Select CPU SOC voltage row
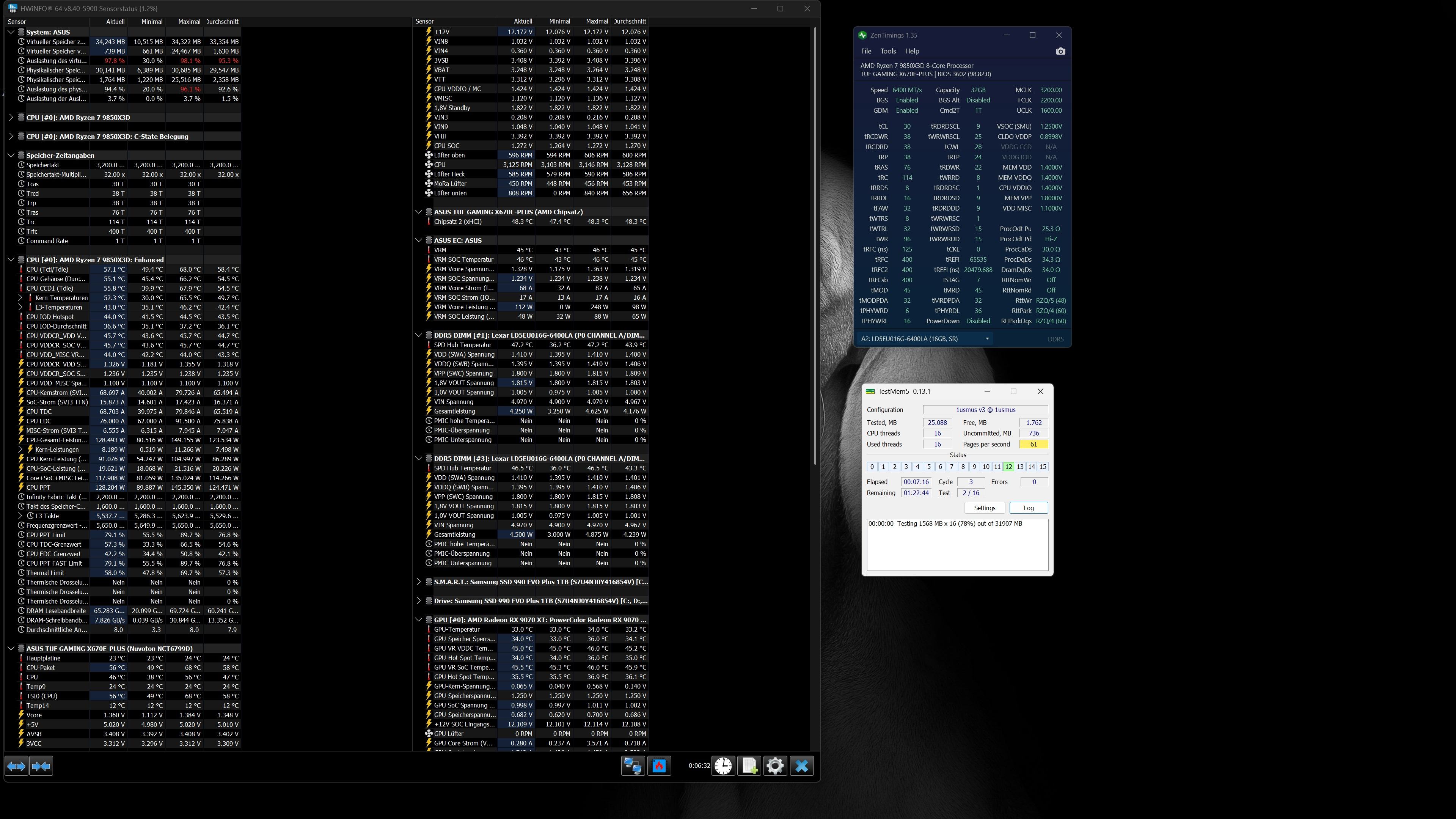1456x819 pixels. [x=531, y=146]
